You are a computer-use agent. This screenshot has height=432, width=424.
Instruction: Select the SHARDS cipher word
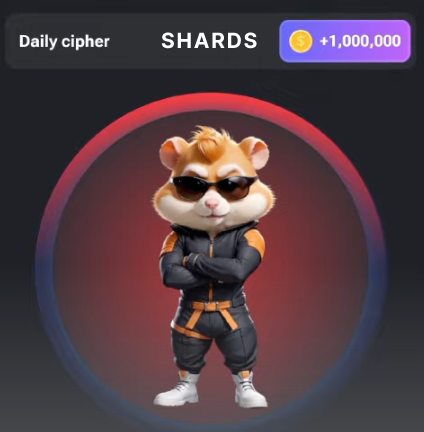pyautogui.click(x=209, y=41)
